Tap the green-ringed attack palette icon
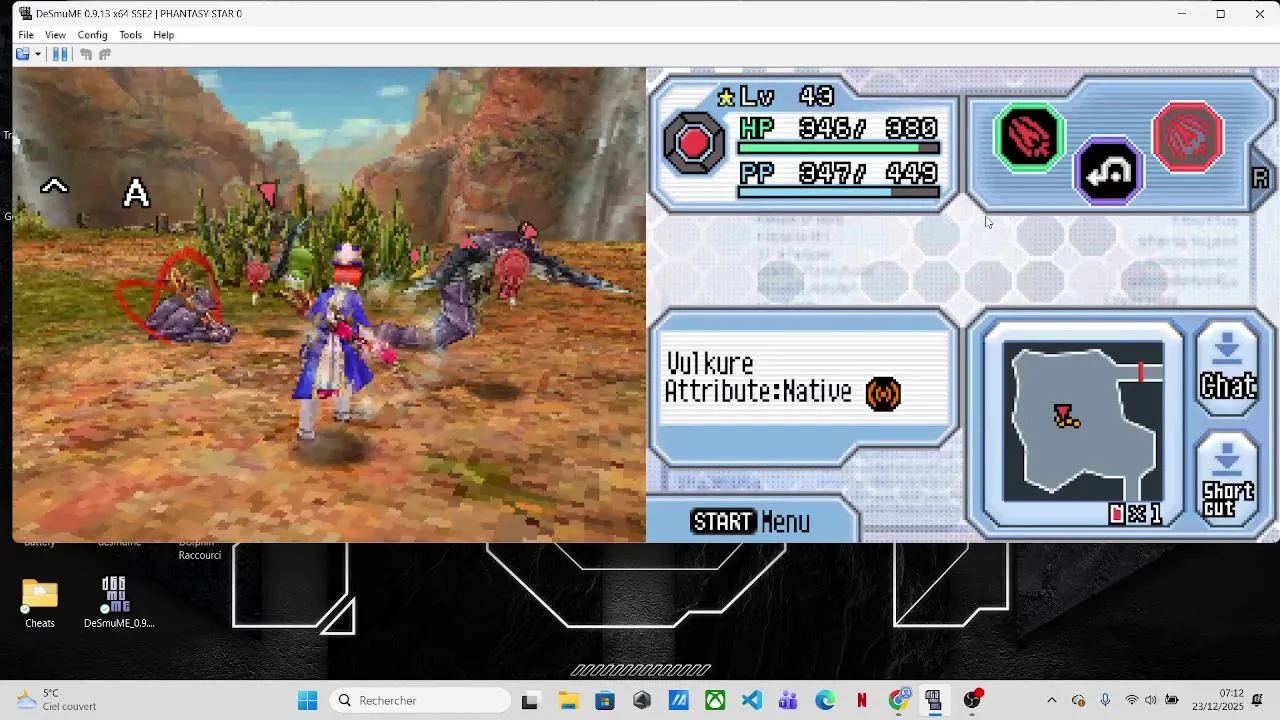This screenshot has height=720, width=1280. pos(1029,137)
